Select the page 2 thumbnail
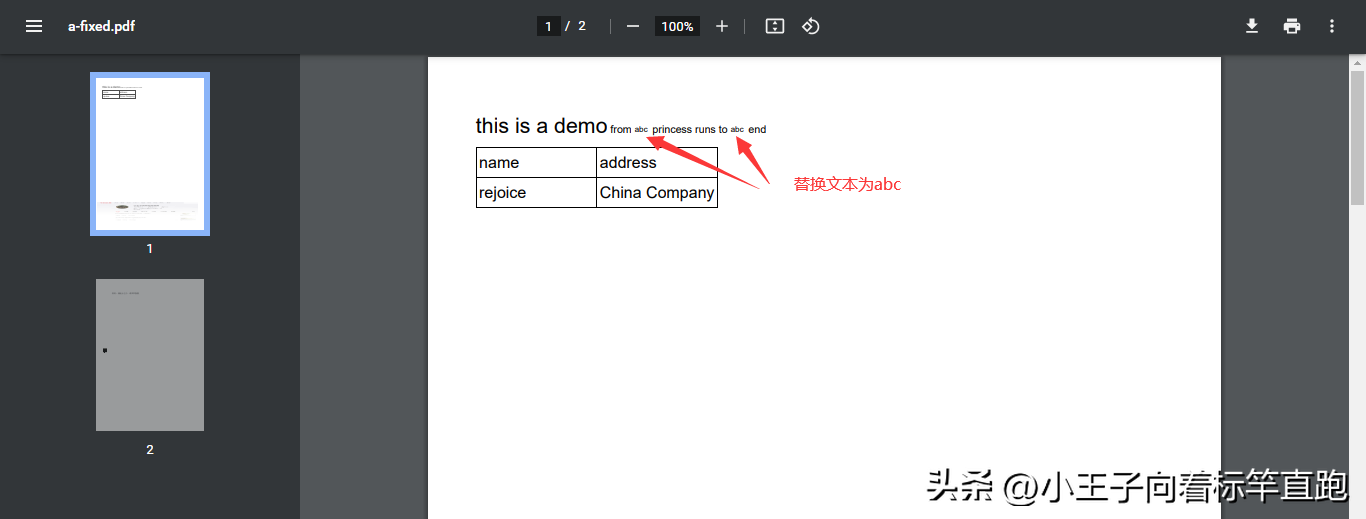Viewport: 1366px width, 519px height. point(150,355)
